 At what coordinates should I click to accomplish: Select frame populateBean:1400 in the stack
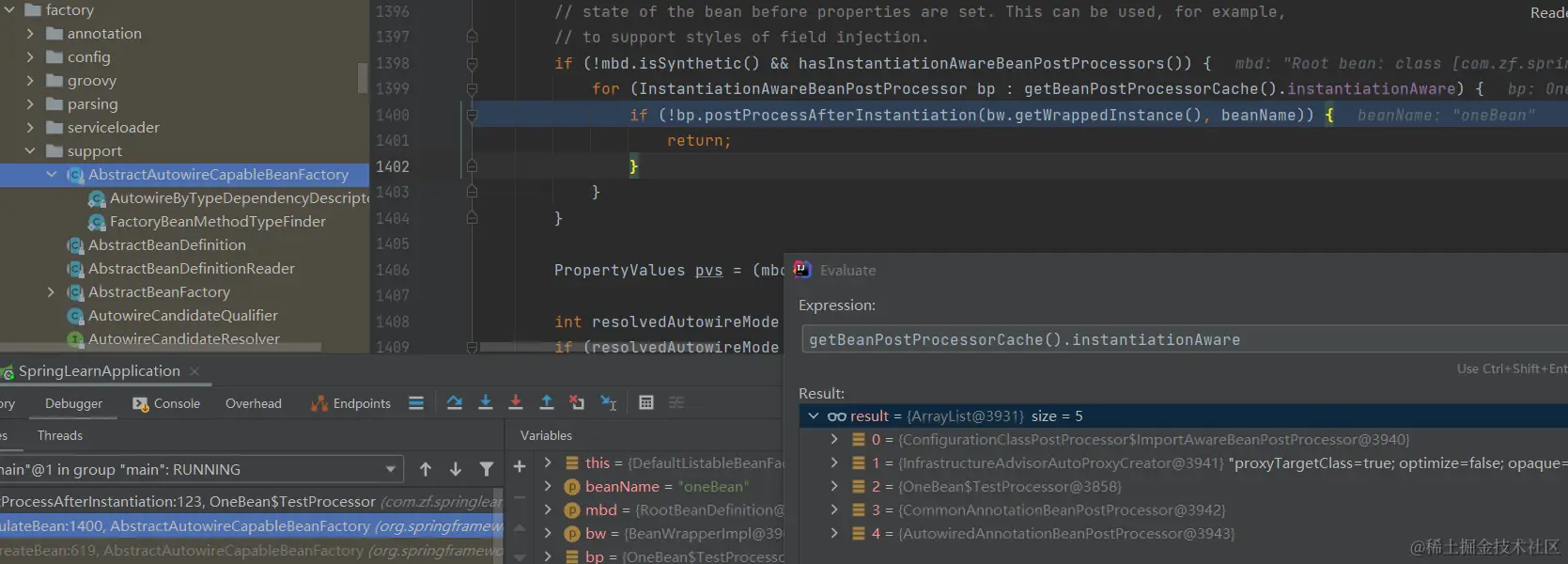tap(252, 526)
